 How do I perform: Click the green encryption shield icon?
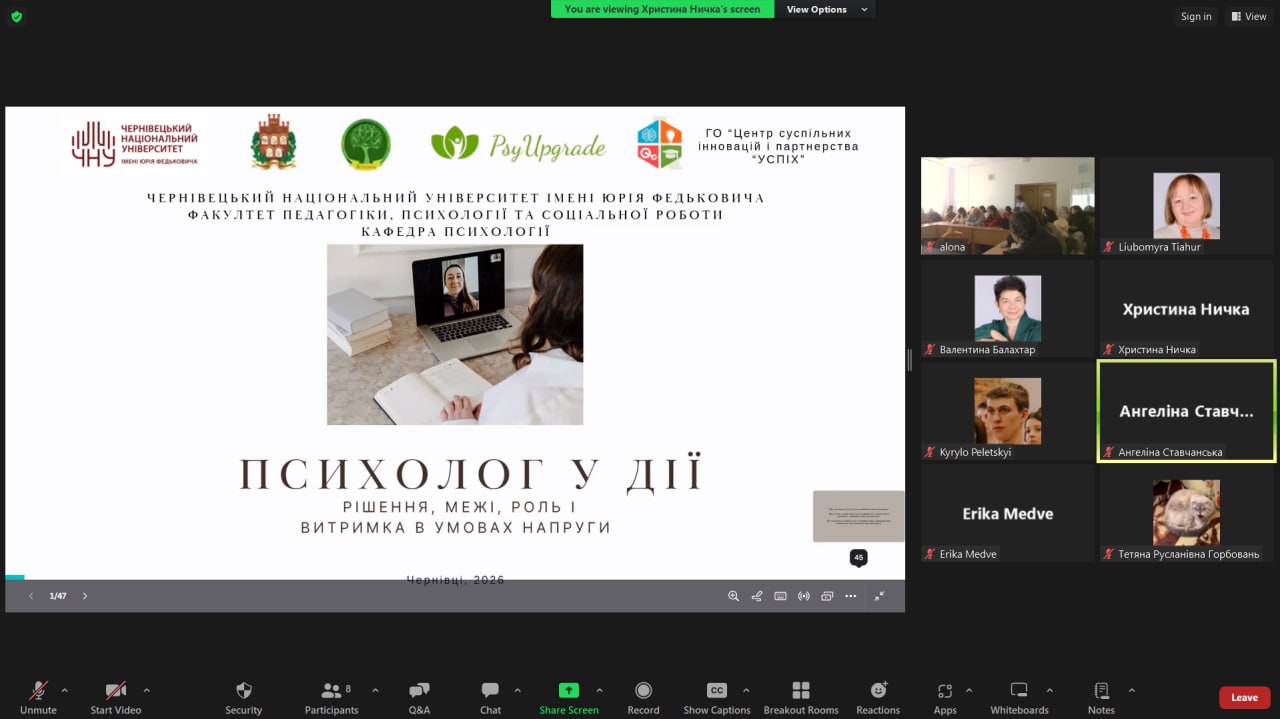click(16, 16)
